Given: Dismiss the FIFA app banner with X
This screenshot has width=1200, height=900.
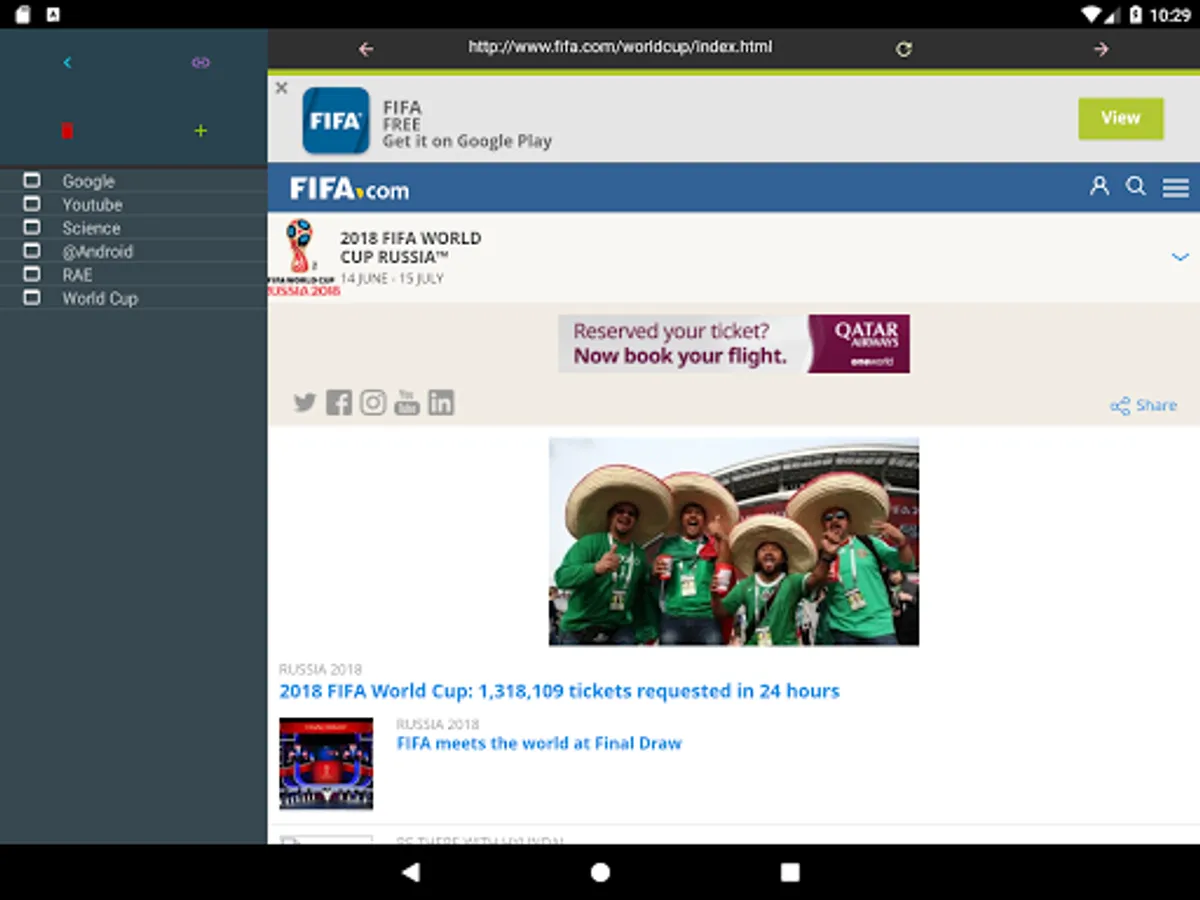Looking at the screenshot, I should coord(282,88).
